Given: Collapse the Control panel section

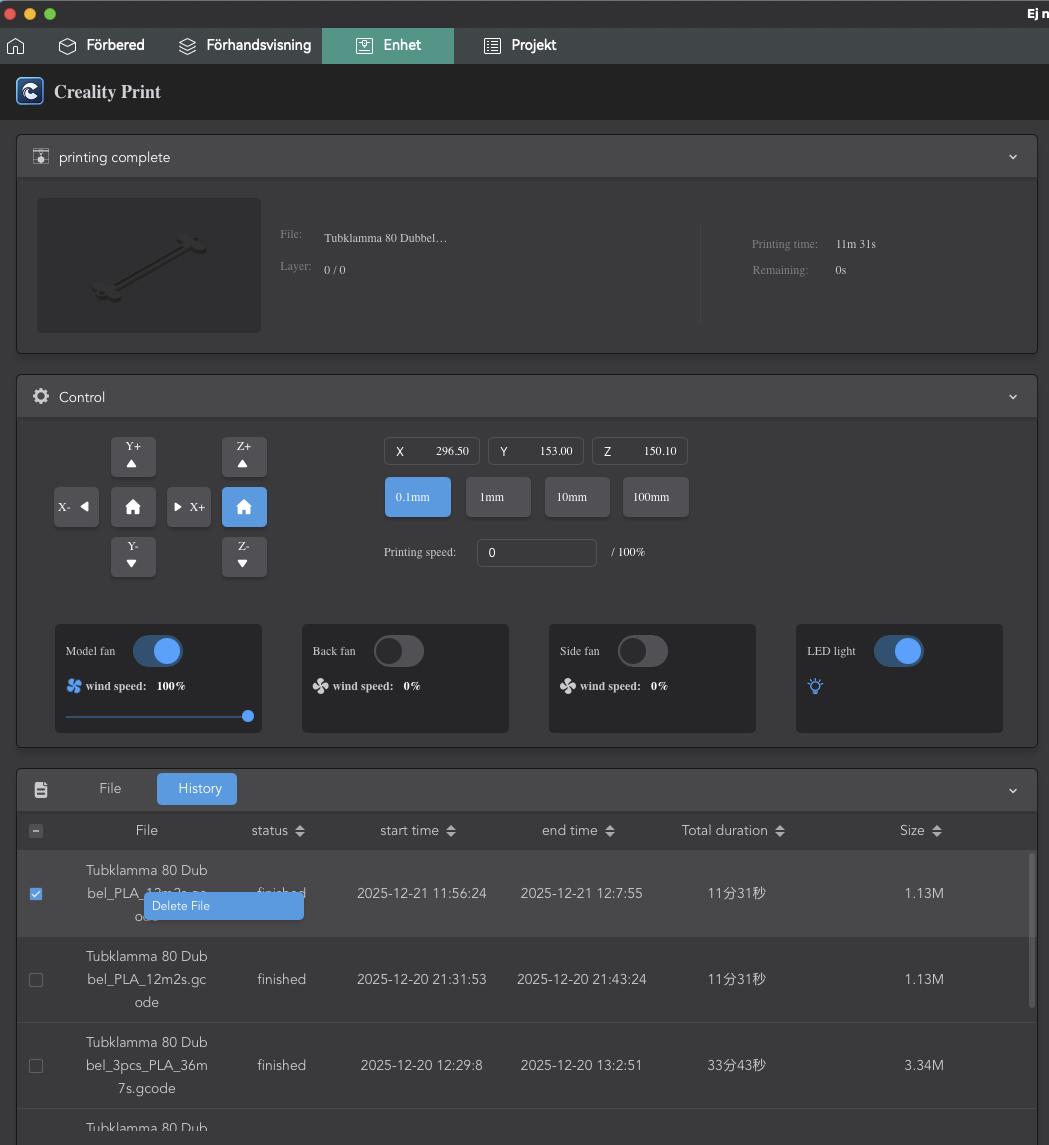Looking at the screenshot, I should point(1013,397).
